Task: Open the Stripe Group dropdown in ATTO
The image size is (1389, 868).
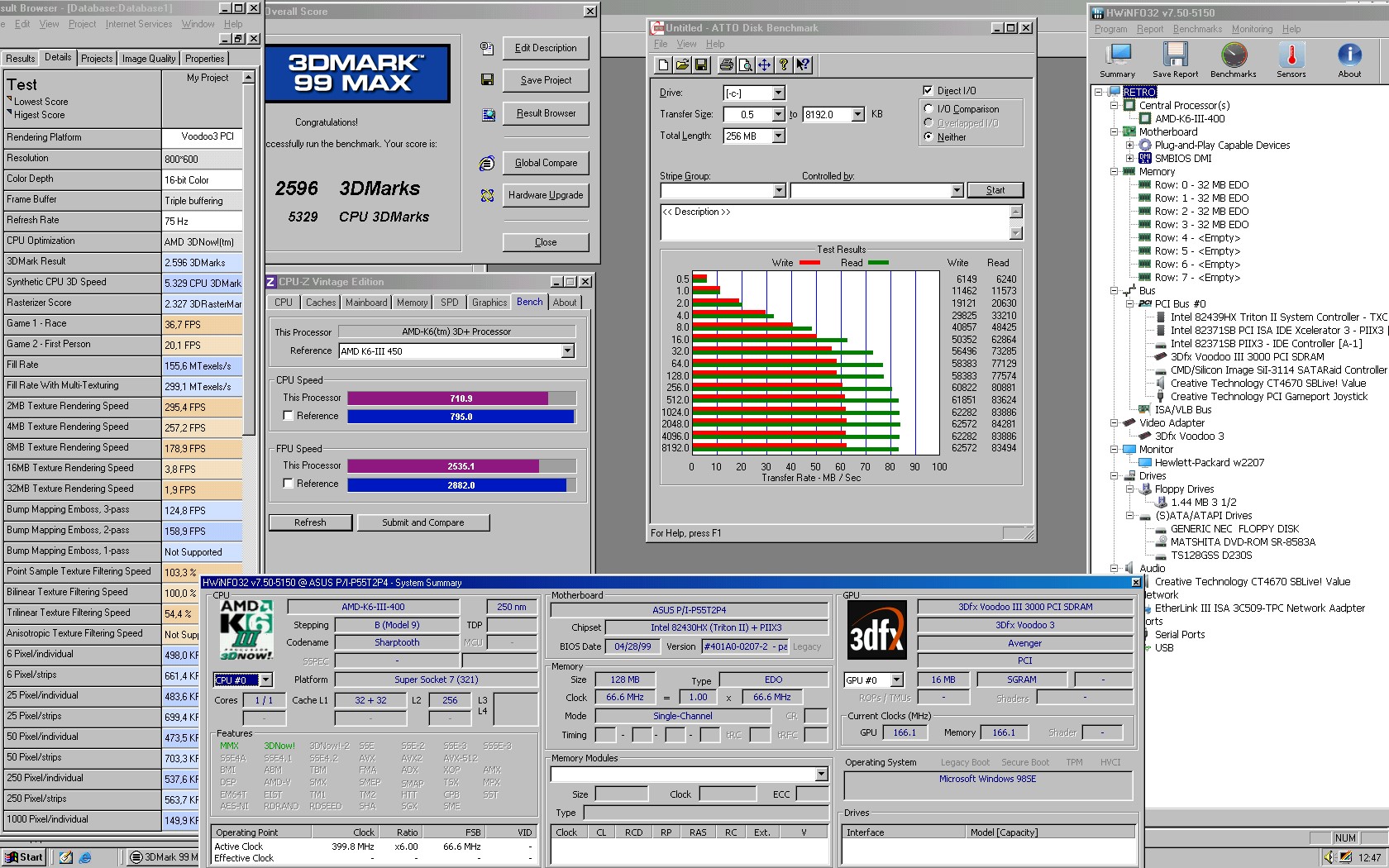Action: coord(778,191)
